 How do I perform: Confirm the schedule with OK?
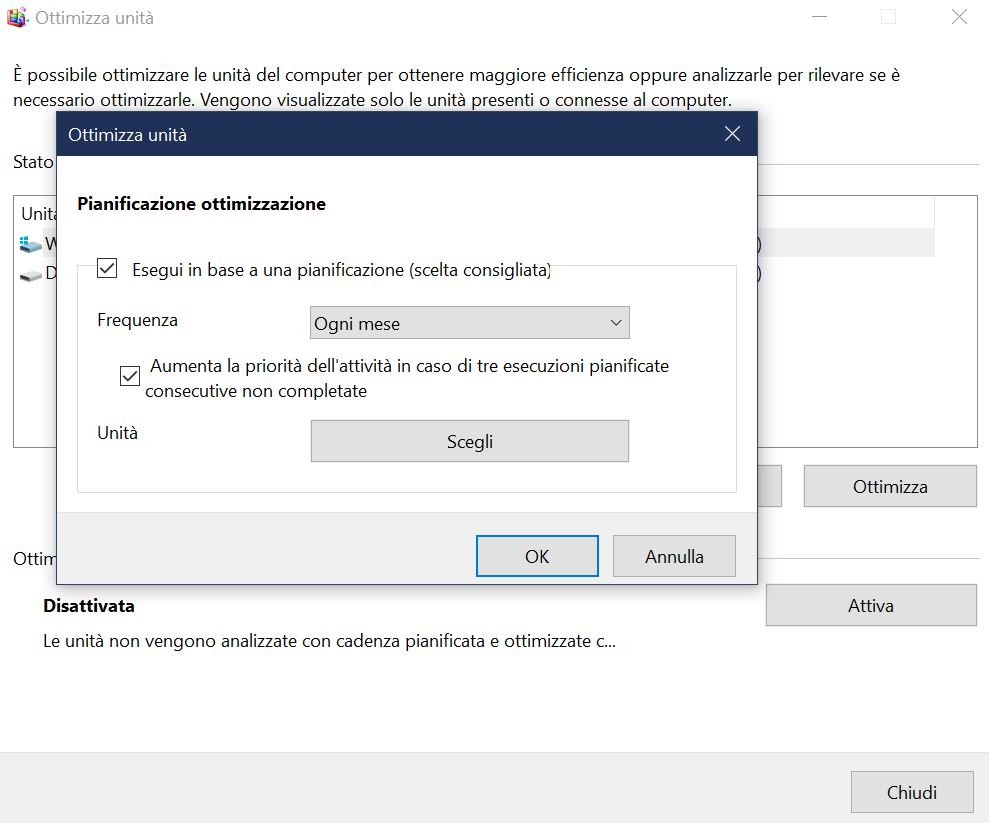point(537,556)
